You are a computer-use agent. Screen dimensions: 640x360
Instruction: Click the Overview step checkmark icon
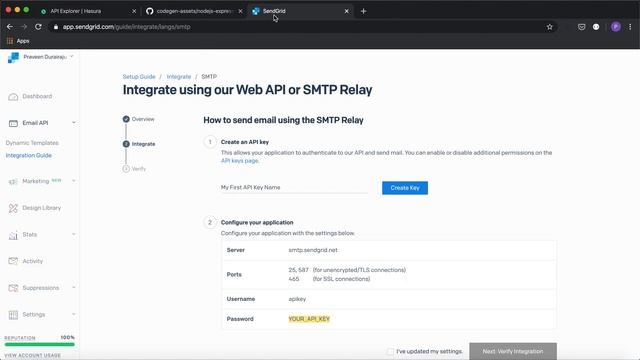coord(126,119)
